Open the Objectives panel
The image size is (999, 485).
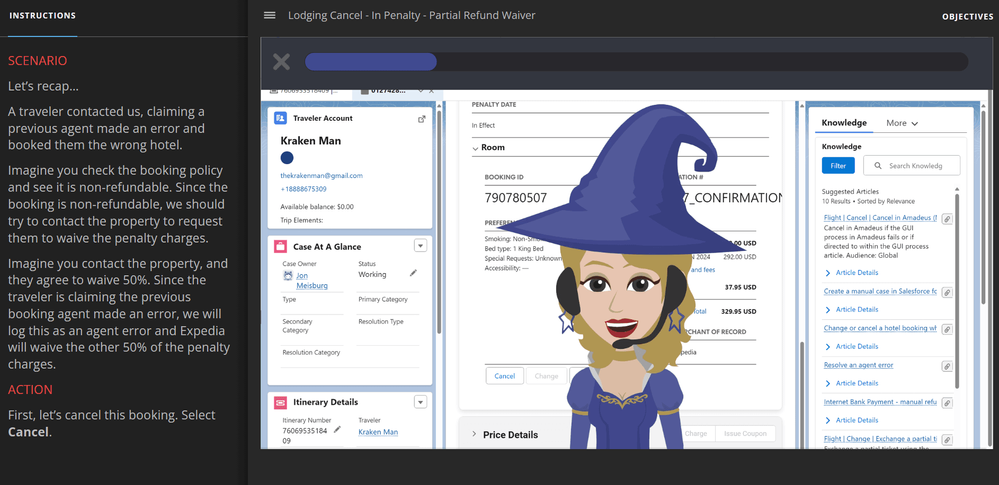[x=967, y=16]
